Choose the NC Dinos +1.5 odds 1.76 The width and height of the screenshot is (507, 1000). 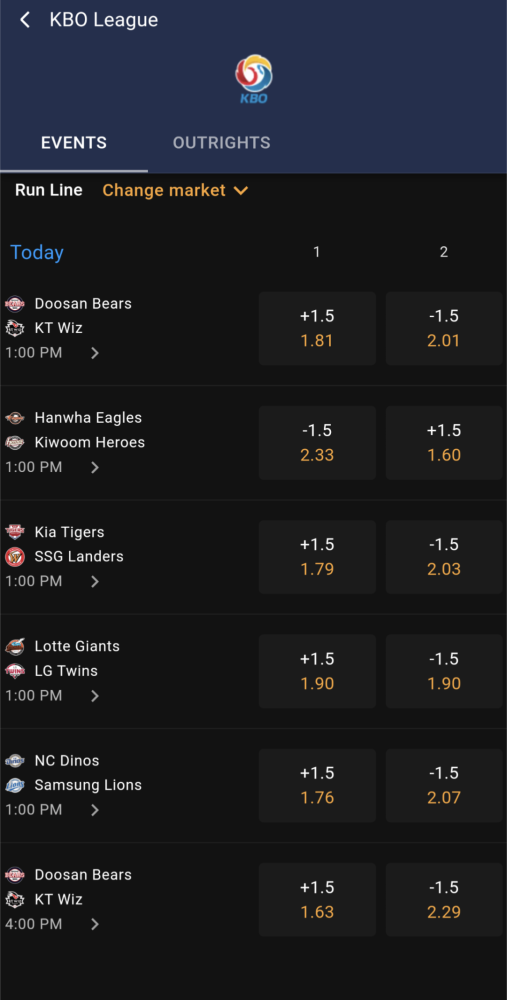point(317,785)
